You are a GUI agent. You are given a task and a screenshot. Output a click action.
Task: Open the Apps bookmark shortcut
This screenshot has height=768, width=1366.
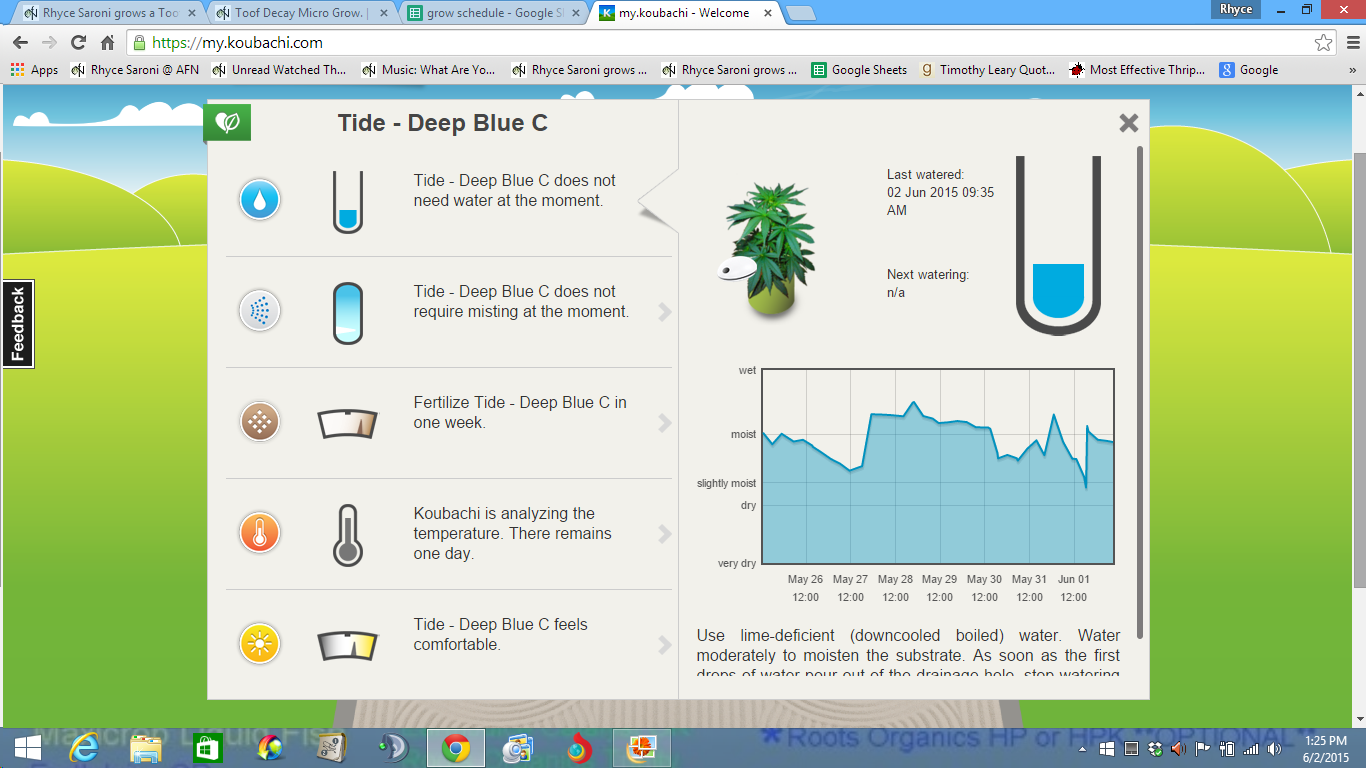pyautogui.click(x=35, y=70)
